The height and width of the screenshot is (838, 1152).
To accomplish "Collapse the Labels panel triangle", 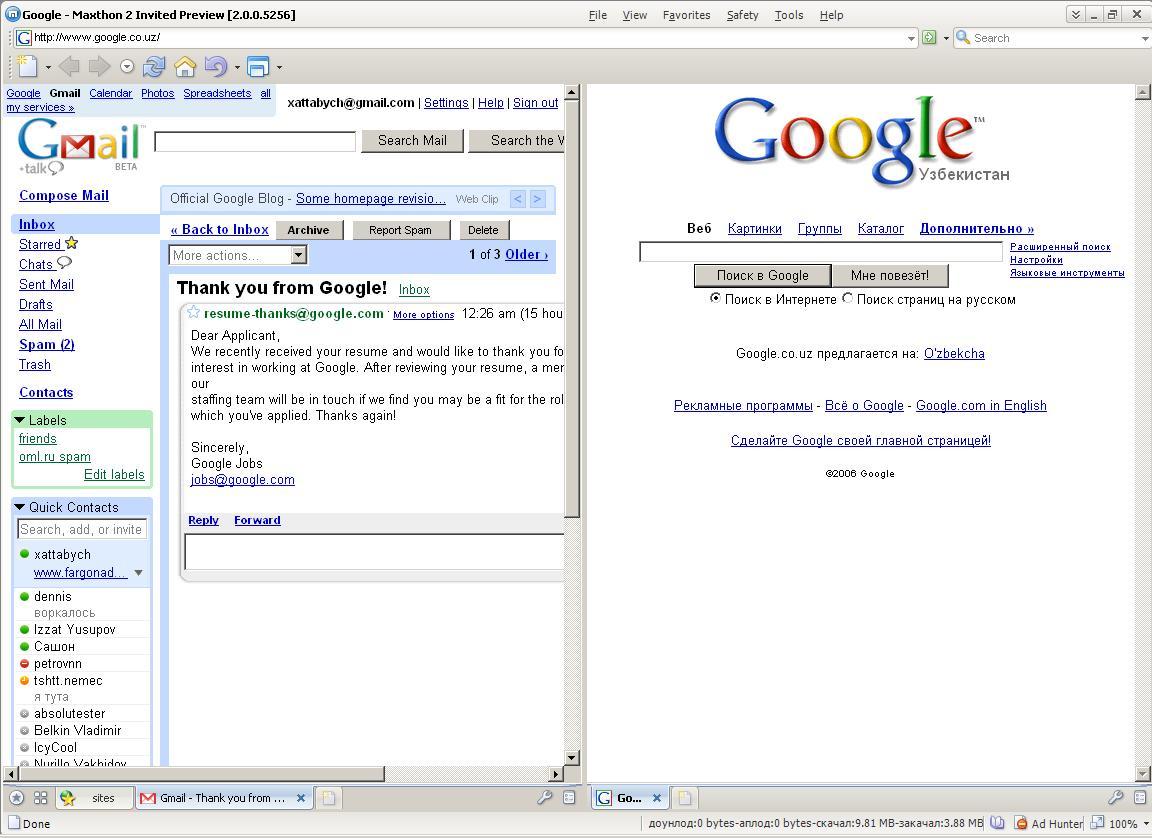I will [19, 420].
